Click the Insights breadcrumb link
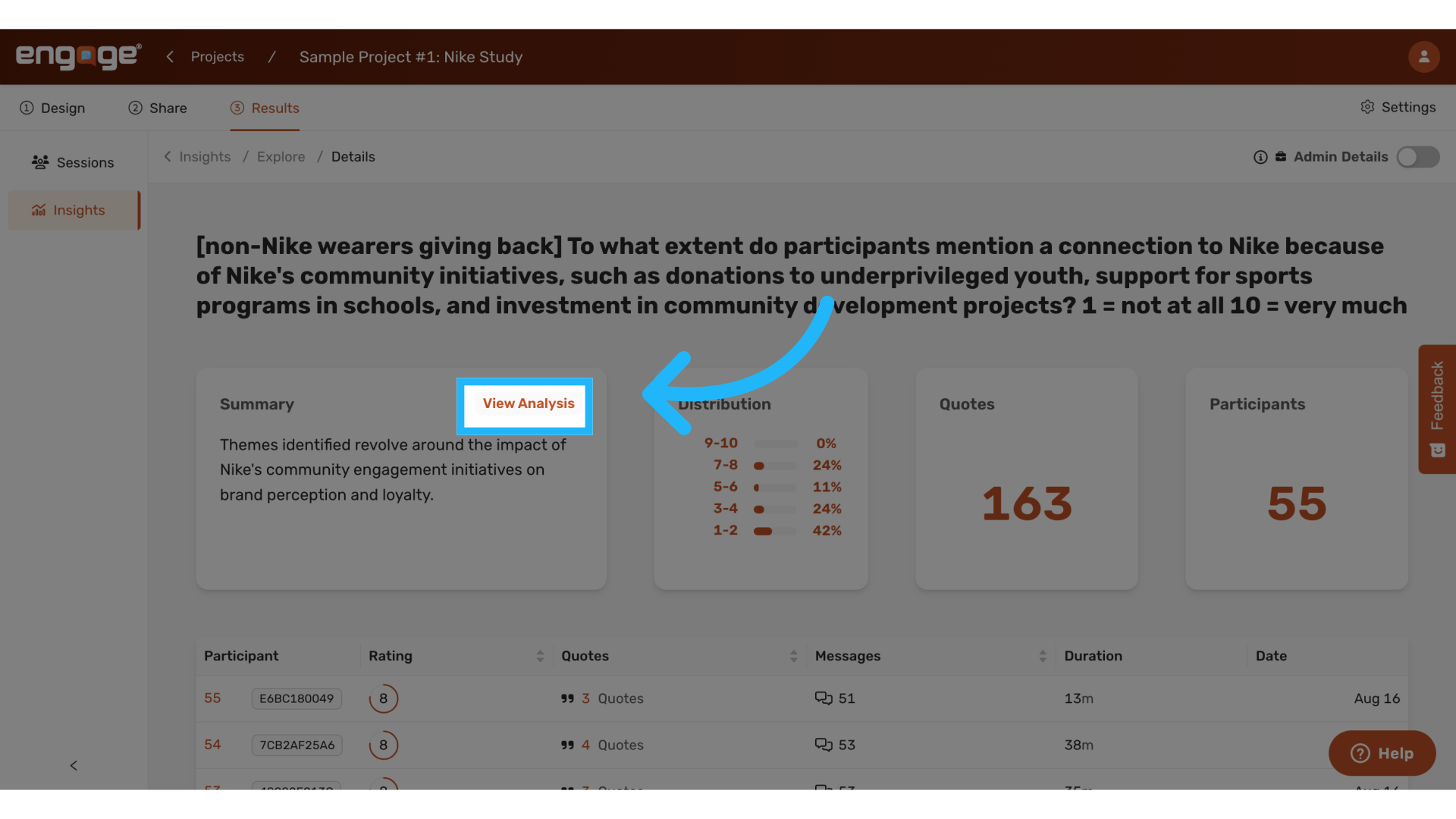Screen dimensions: 1456x819 205,157
